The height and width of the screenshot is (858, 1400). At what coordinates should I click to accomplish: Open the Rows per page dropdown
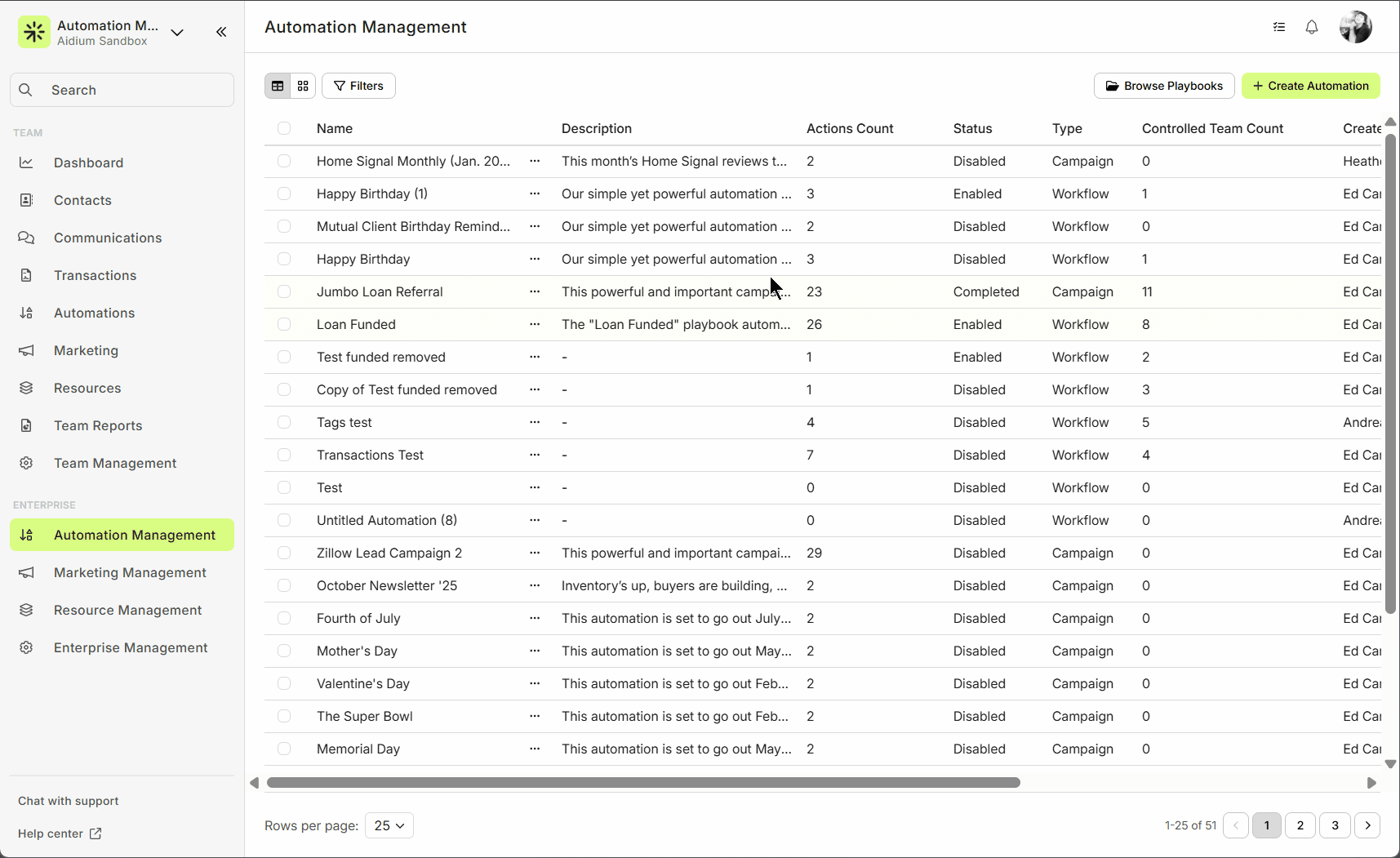(x=389, y=825)
